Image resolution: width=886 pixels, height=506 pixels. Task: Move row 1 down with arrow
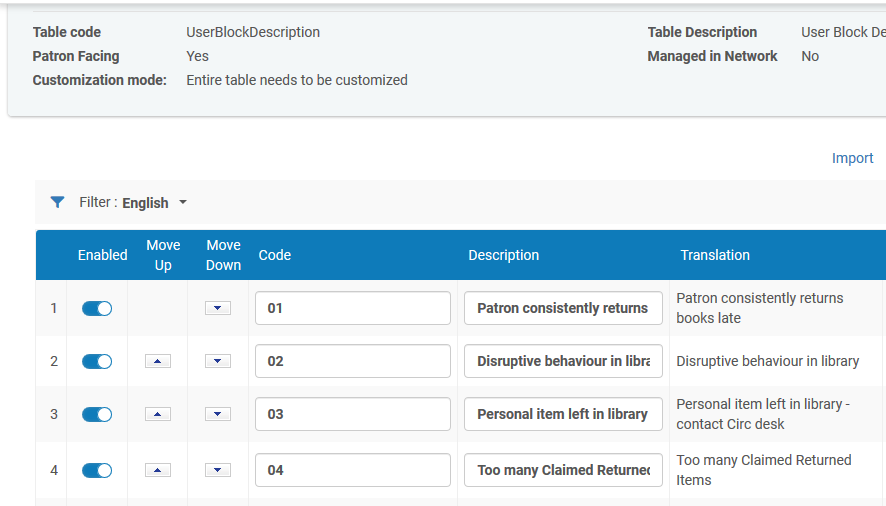click(x=218, y=308)
